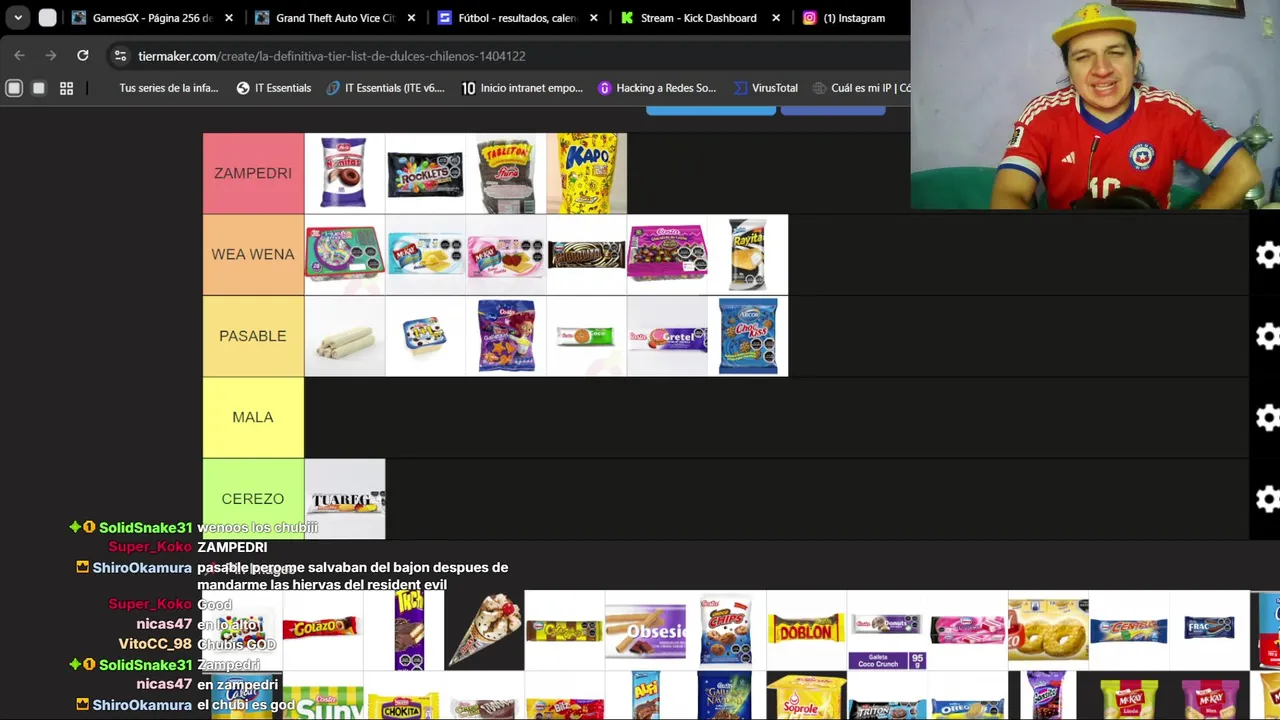Select the Oreo item in bottom row
Viewport: 1280px width, 720px height.
[x=967, y=696]
